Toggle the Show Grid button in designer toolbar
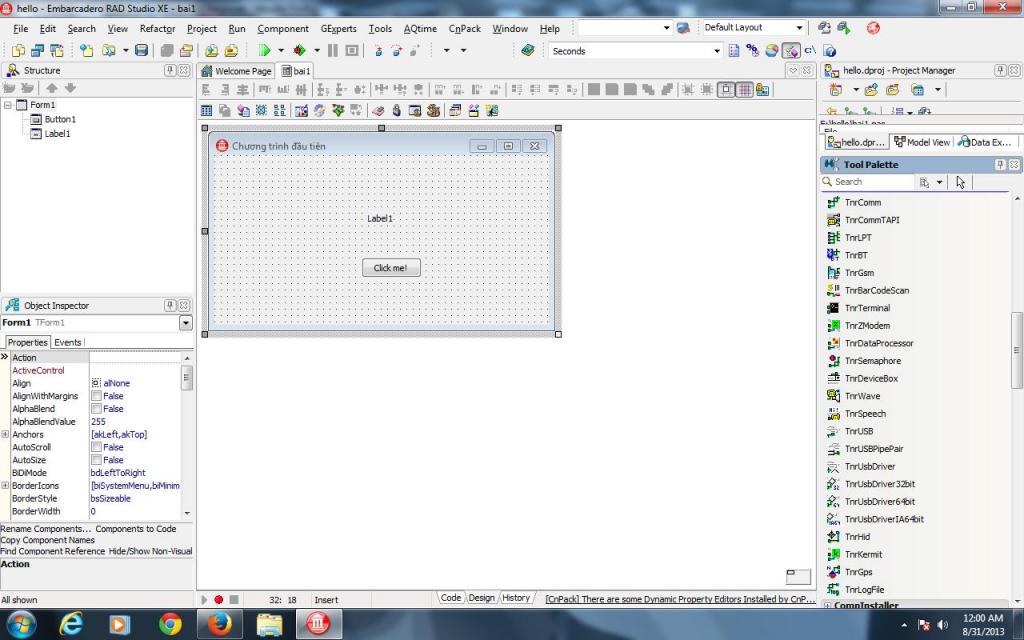The width and height of the screenshot is (1024, 640). tap(744, 89)
